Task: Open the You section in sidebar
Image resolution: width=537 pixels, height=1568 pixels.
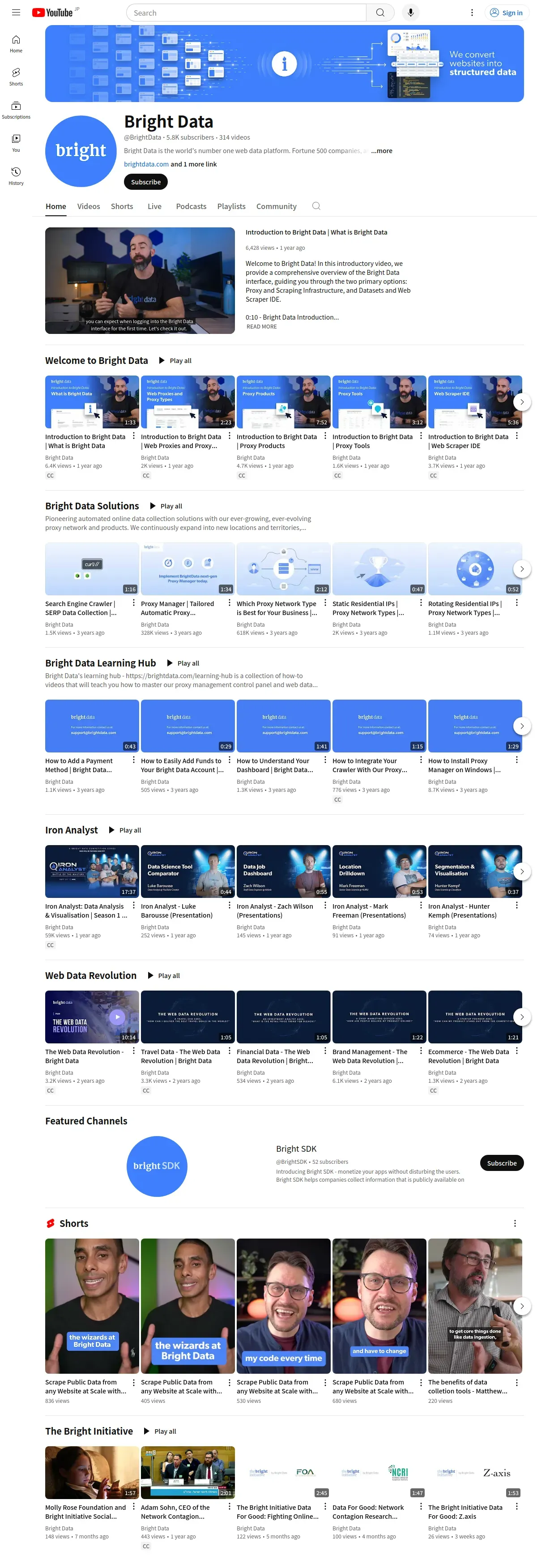Action: [16, 143]
